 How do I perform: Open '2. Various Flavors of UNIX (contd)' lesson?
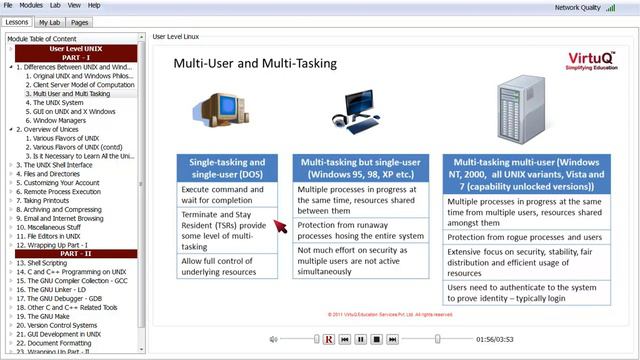pos(74,147)
